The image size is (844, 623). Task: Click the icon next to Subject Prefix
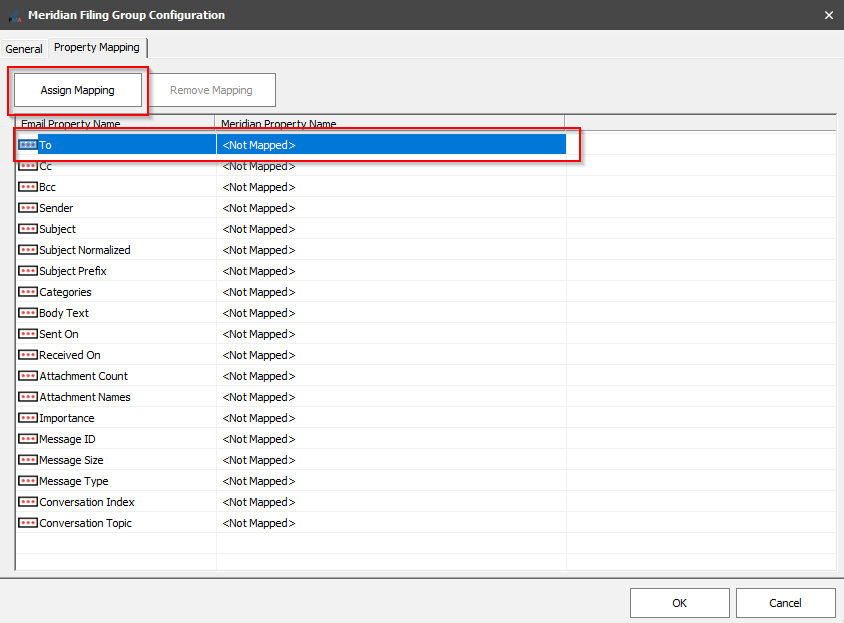click(x=27, y=271)
